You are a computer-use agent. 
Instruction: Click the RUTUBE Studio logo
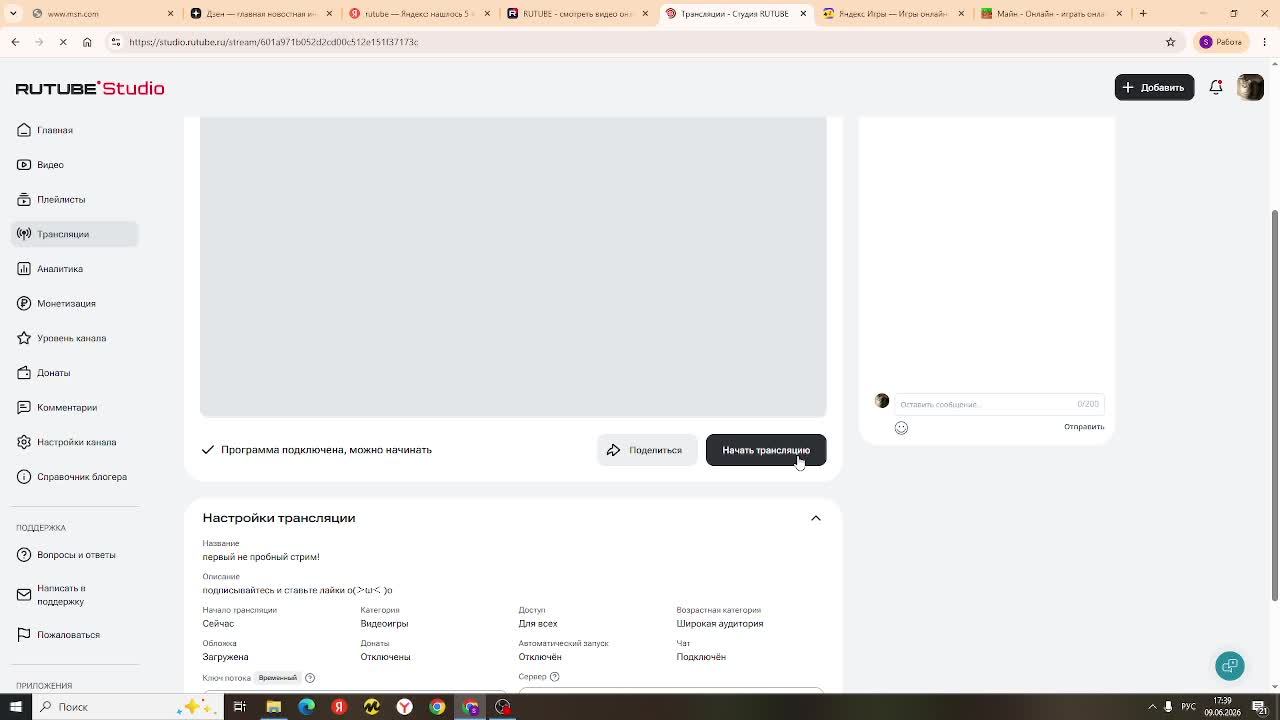90,88
